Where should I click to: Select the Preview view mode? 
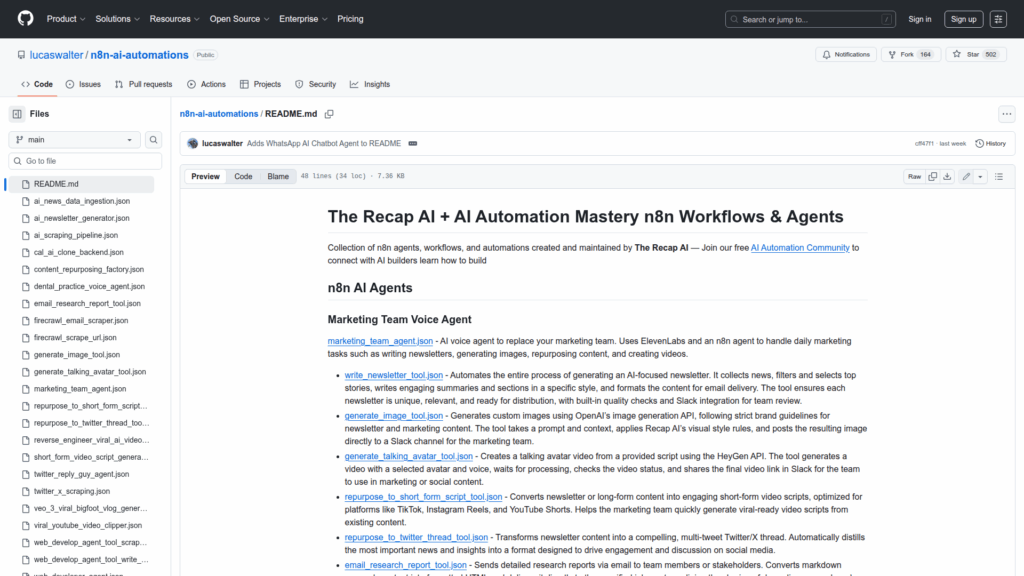point(205,177)
